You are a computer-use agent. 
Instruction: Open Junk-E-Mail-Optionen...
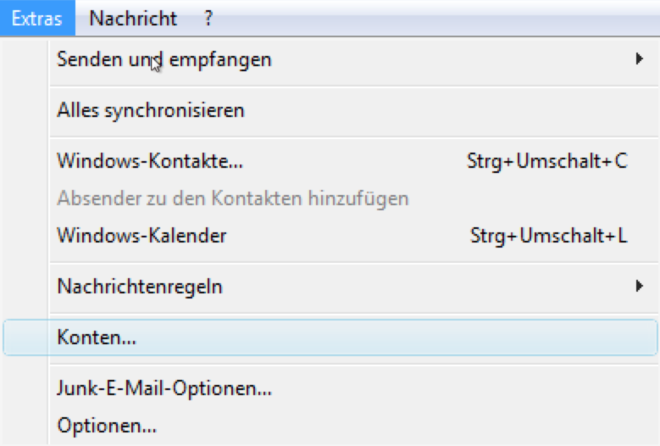(x=165, y=388)
